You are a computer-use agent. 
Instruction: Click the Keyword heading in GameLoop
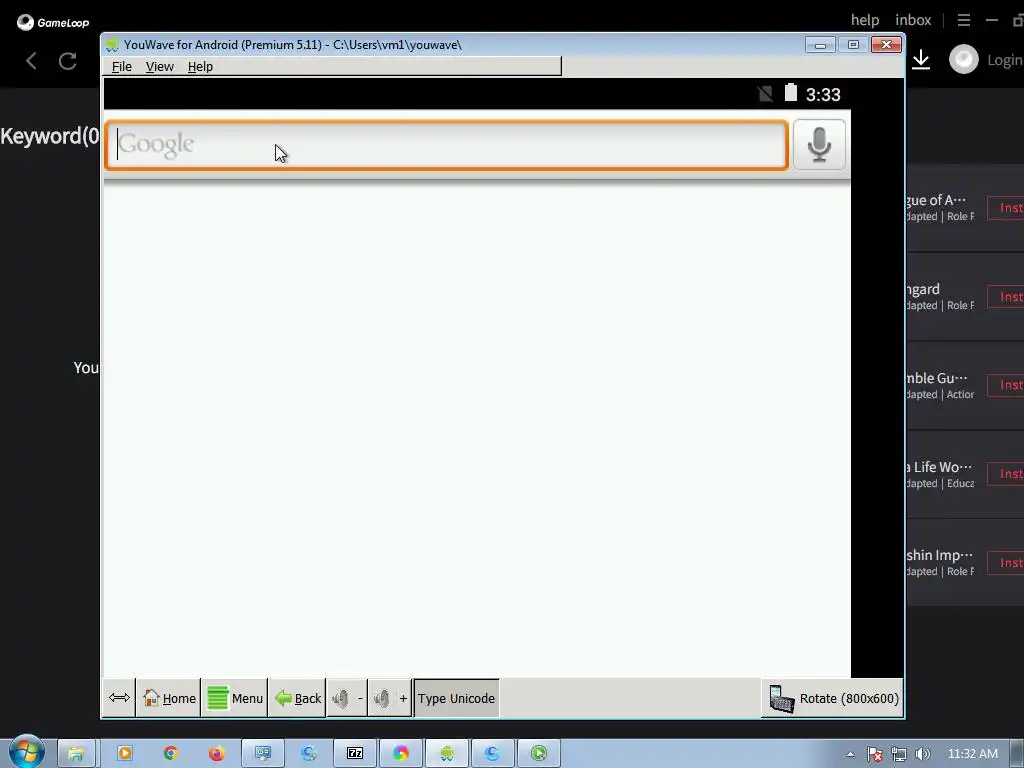click(x=50, y=136)
